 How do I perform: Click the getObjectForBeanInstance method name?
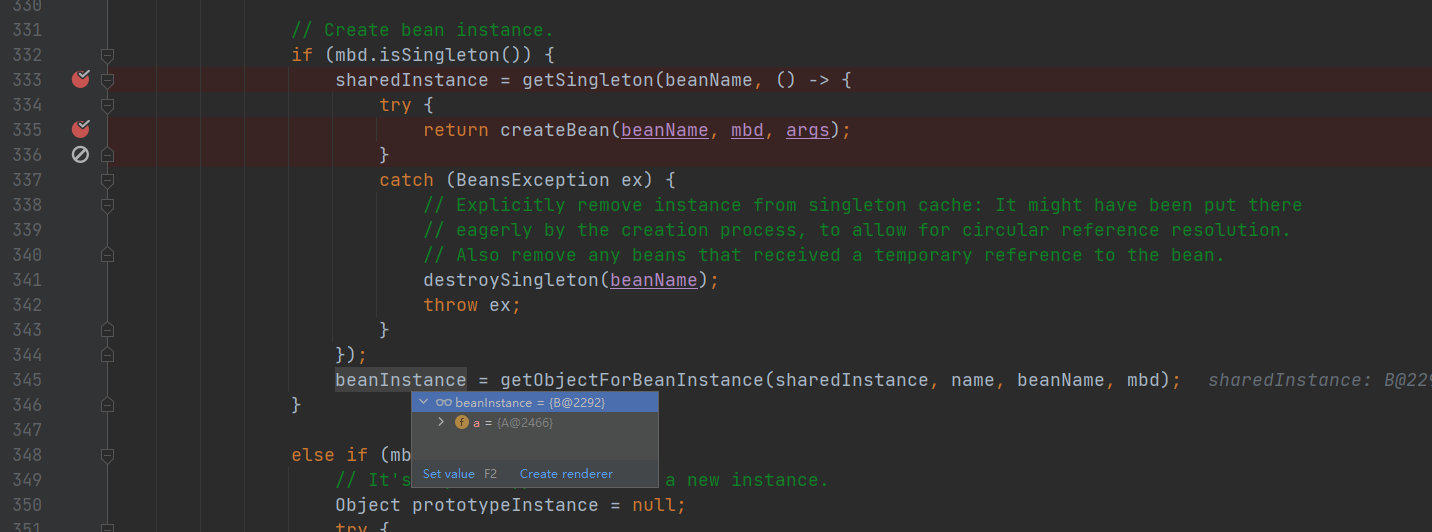pyautogui.click(x=631, y=380)
